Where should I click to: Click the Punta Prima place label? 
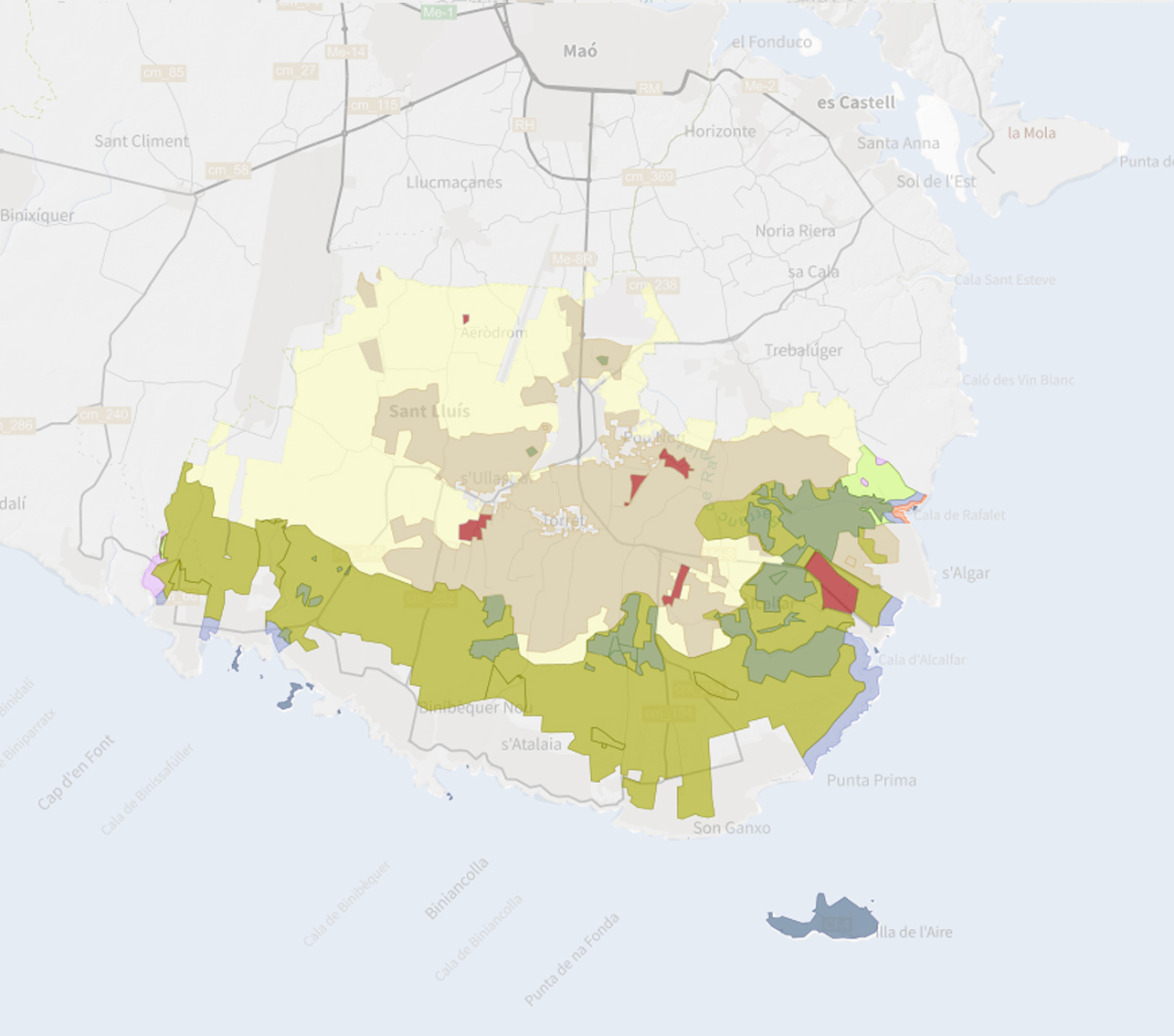[871, 780]
